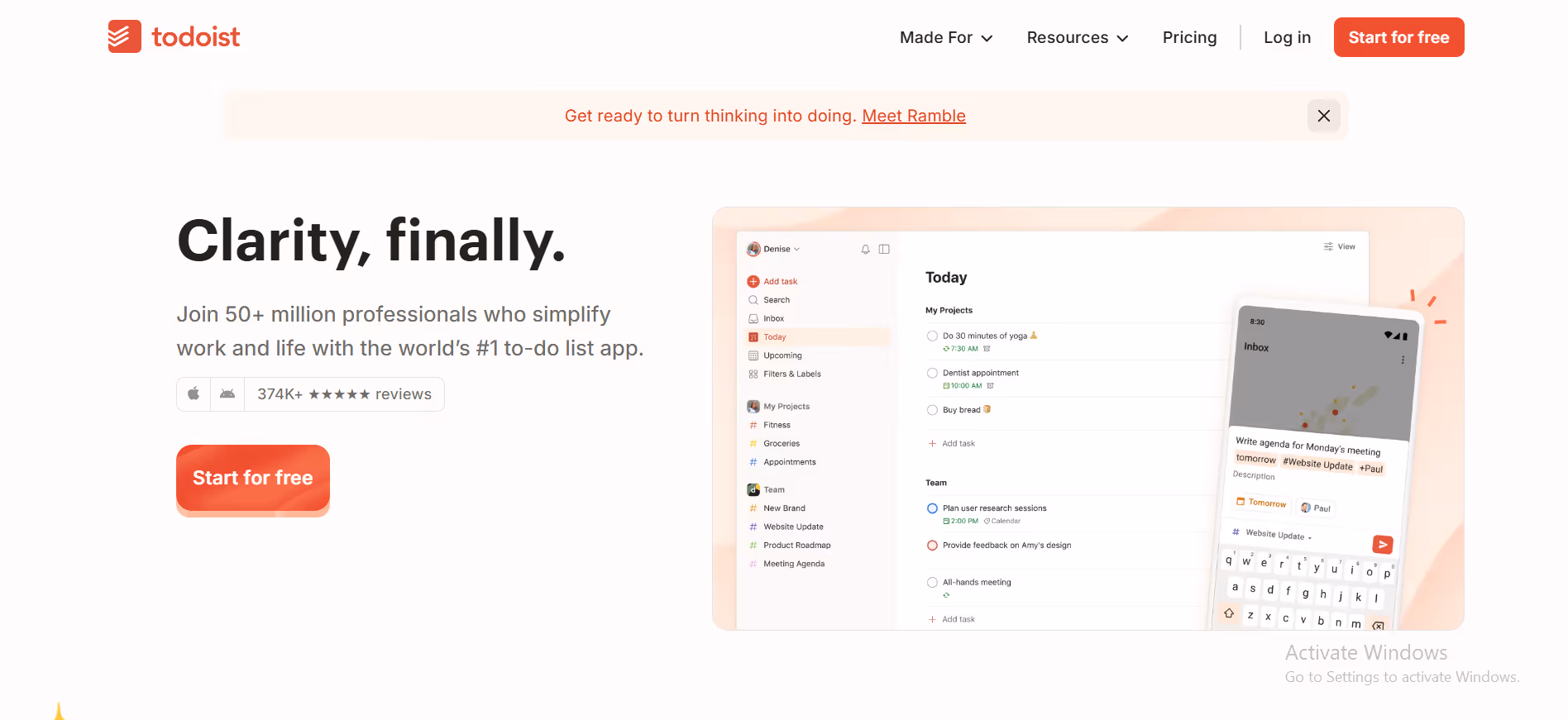Image resolution: width=1568 pixels, height=720 pixels.
Task: Open Website Update project in sidebar
Action: (793, 527)
